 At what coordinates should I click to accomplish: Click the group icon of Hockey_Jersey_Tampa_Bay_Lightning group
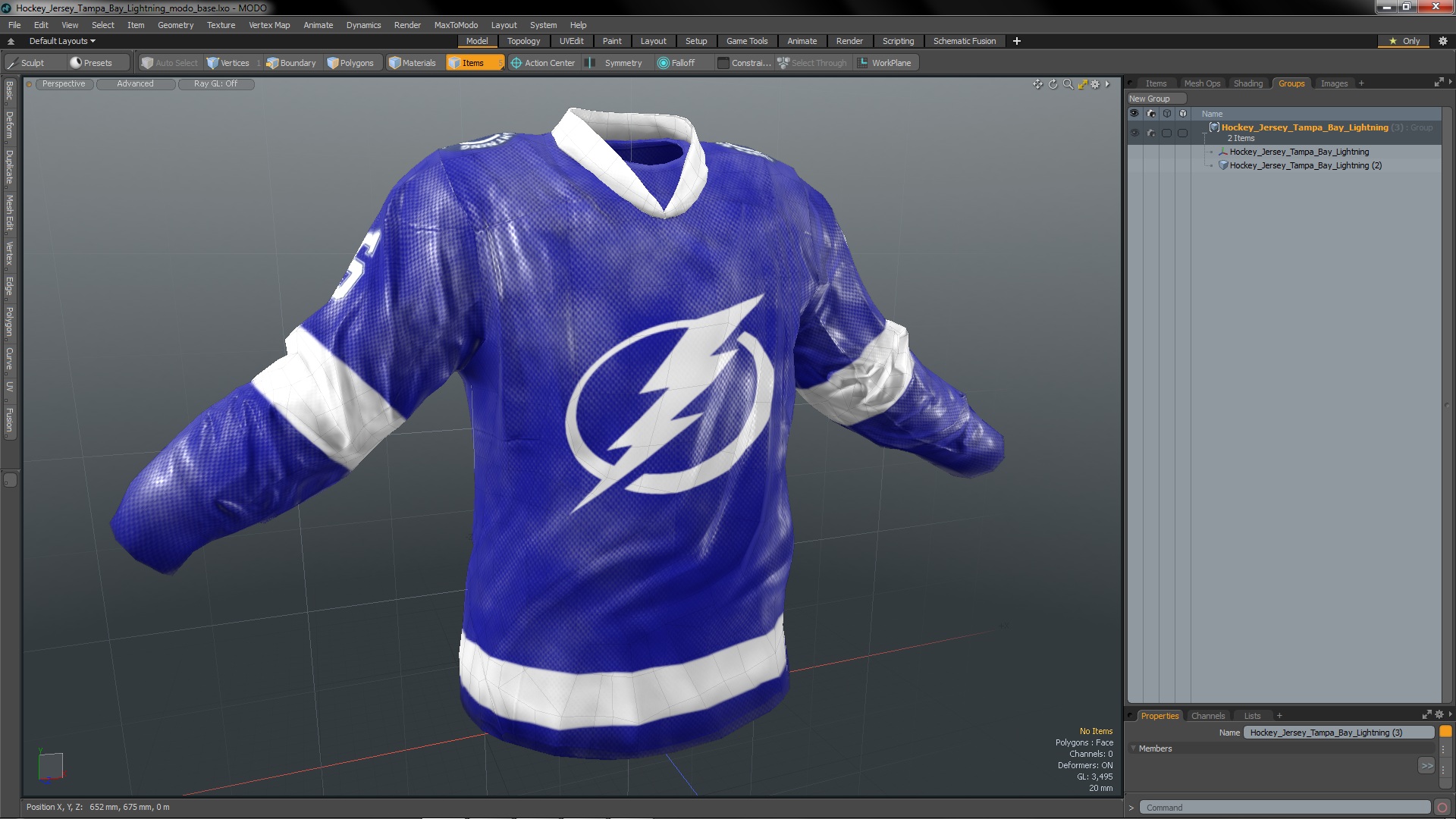tap(1214, 127)
